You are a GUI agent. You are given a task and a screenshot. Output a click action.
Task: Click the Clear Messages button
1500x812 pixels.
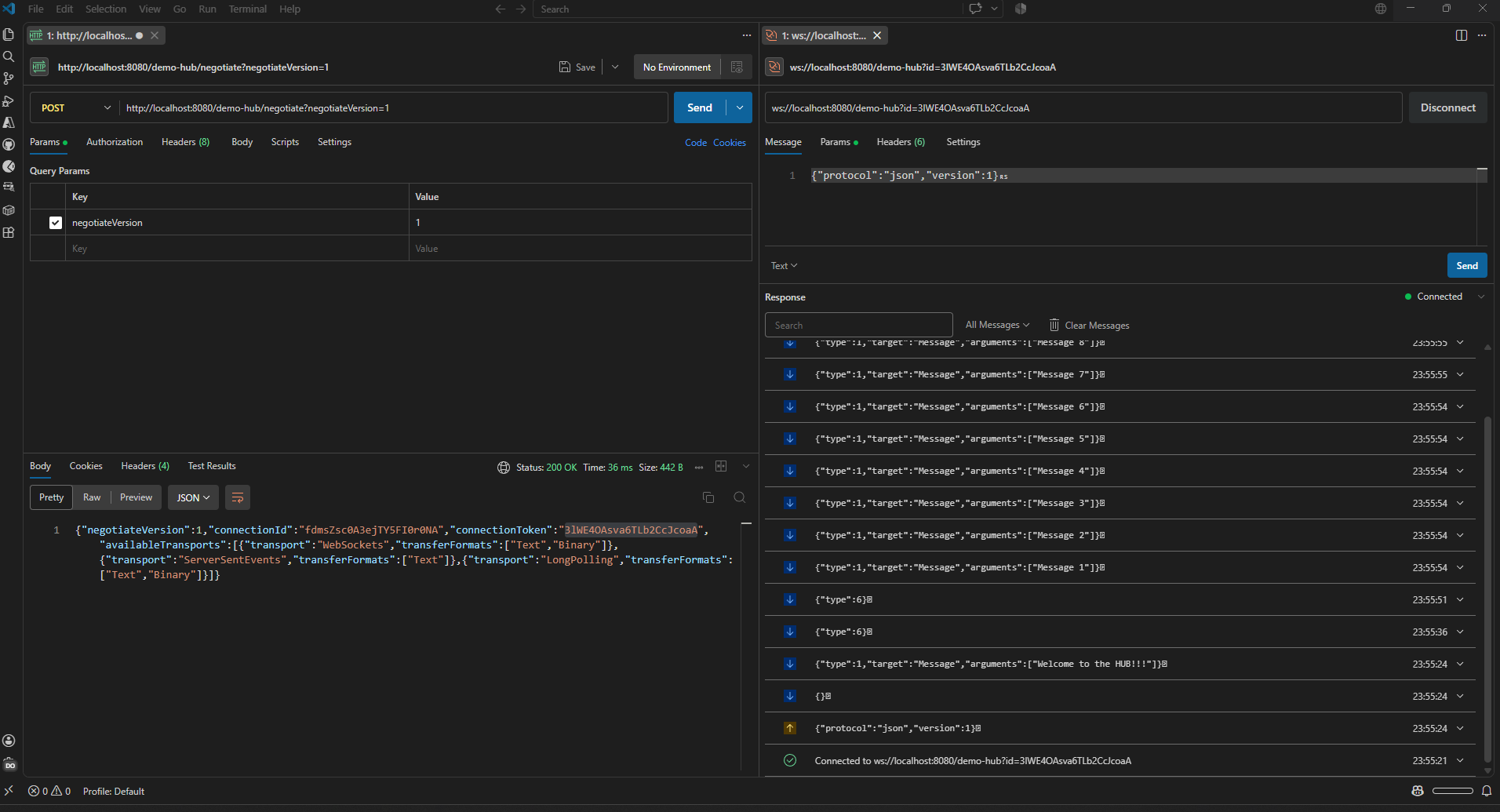[1089, 325]
